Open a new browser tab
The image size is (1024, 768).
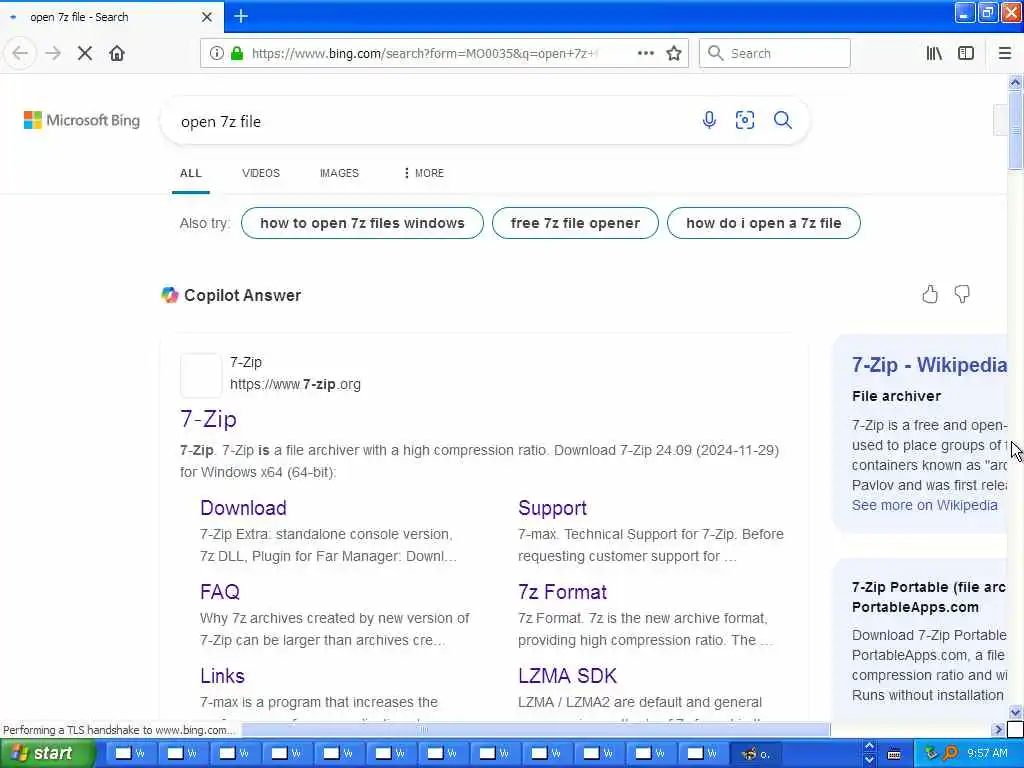coord(241,16)
